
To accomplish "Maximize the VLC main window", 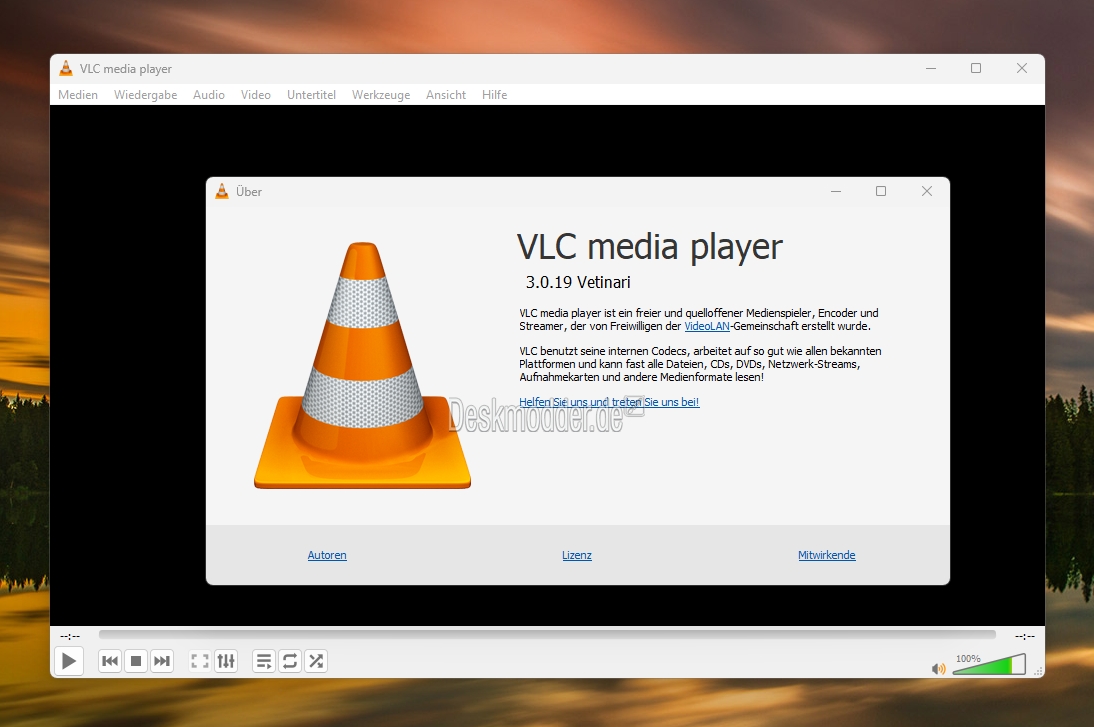I will (x=976, y=68).
